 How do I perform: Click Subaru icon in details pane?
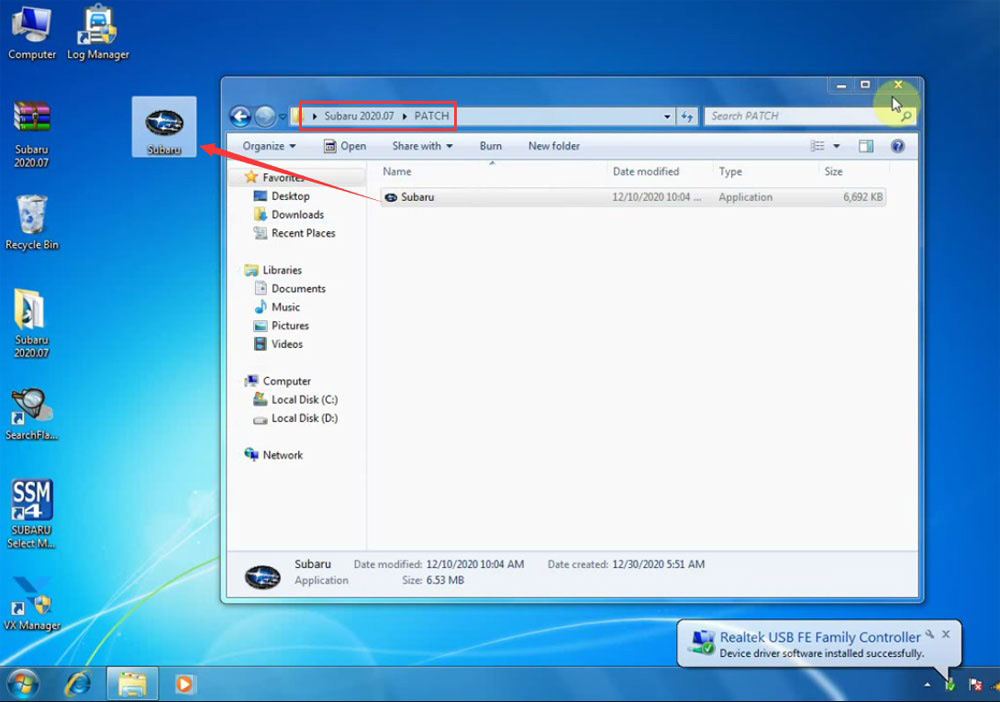[x=262, y=576]
